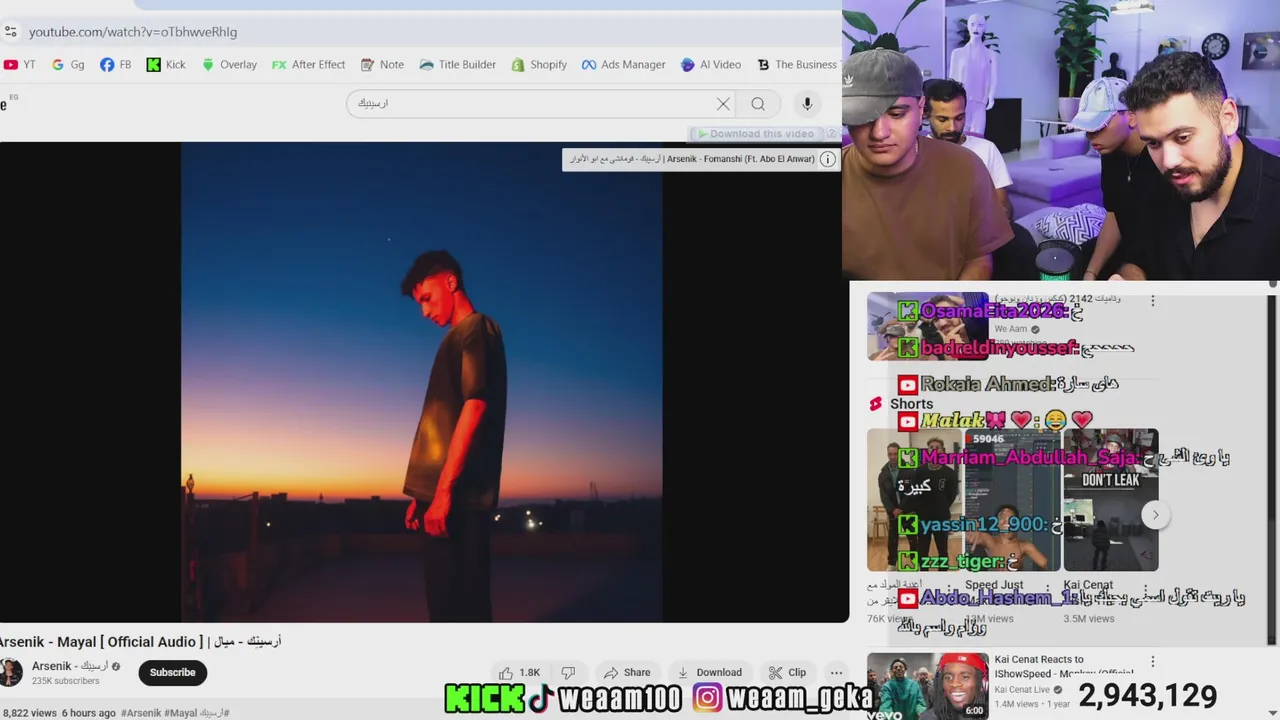Open the AI Video bookmark

point(711,65)
